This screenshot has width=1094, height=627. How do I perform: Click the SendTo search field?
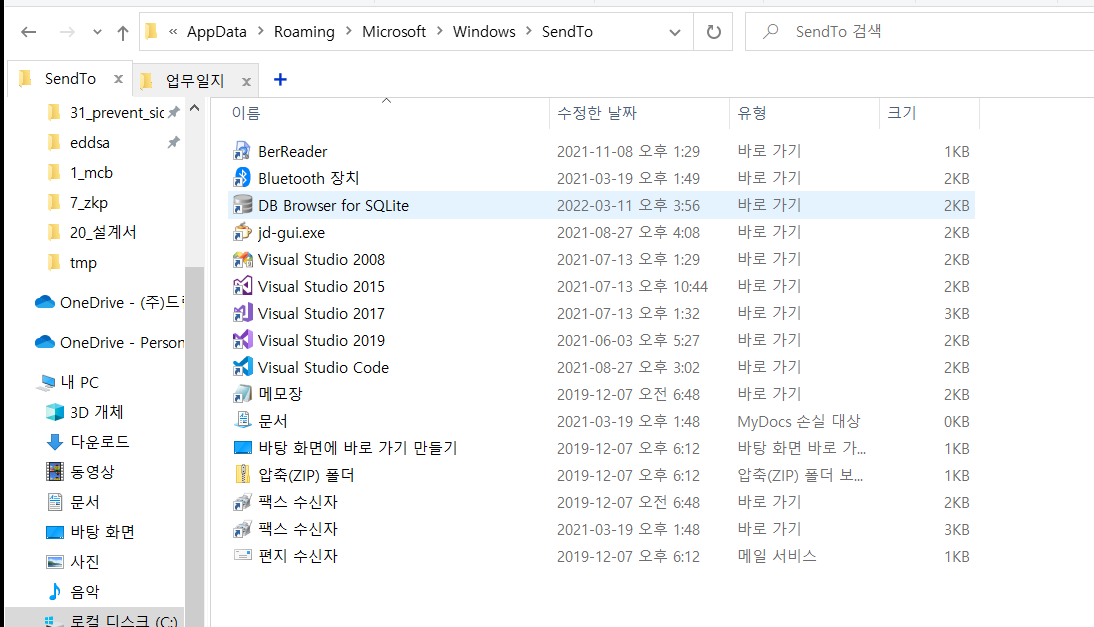920,31
